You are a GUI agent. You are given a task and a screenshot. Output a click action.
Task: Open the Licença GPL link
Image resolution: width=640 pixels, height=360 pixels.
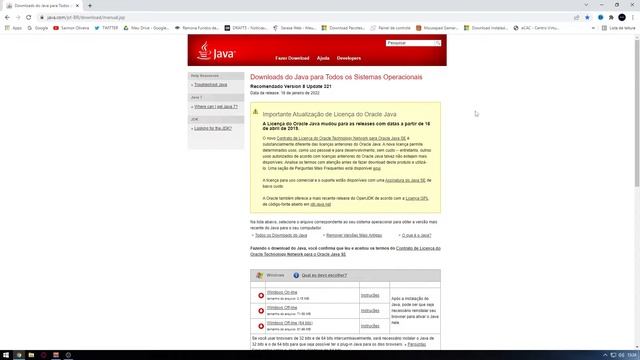(x=417, y=198)
